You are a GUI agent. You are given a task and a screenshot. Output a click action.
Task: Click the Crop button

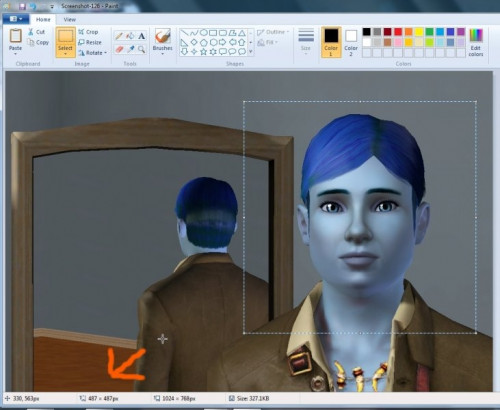(88, 32)
